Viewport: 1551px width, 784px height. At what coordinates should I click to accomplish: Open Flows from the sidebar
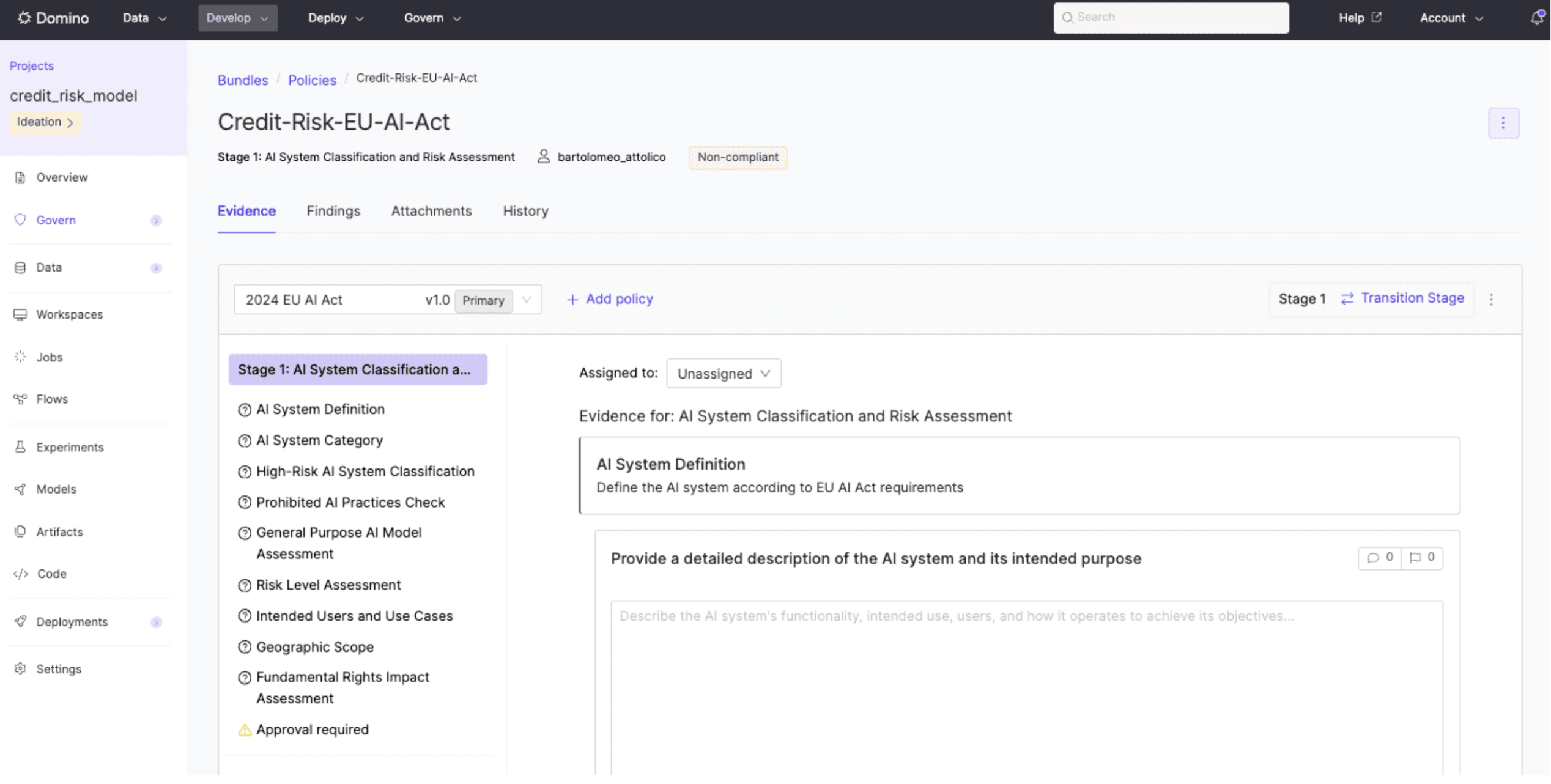(x=51, y=399)
